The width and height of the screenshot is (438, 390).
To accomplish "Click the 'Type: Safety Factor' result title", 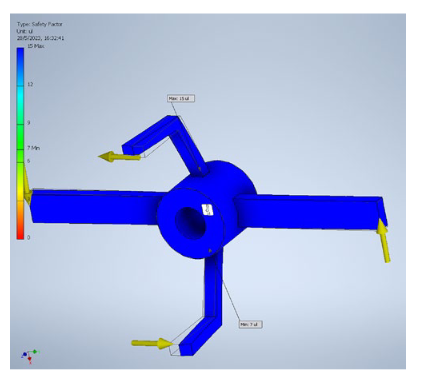I will [40, 24].
